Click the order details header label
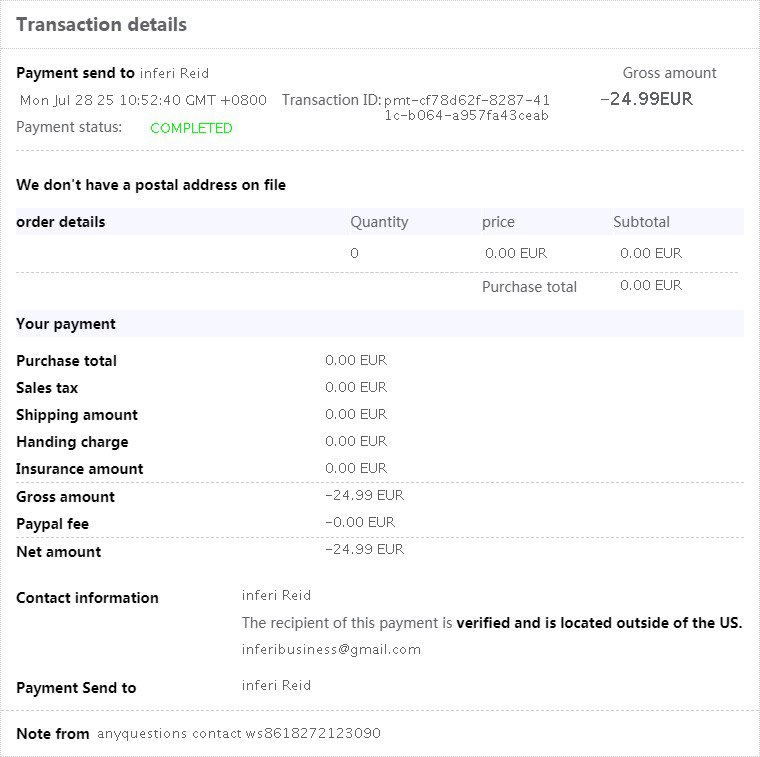760x757 pixels. (x=61, y=222)
